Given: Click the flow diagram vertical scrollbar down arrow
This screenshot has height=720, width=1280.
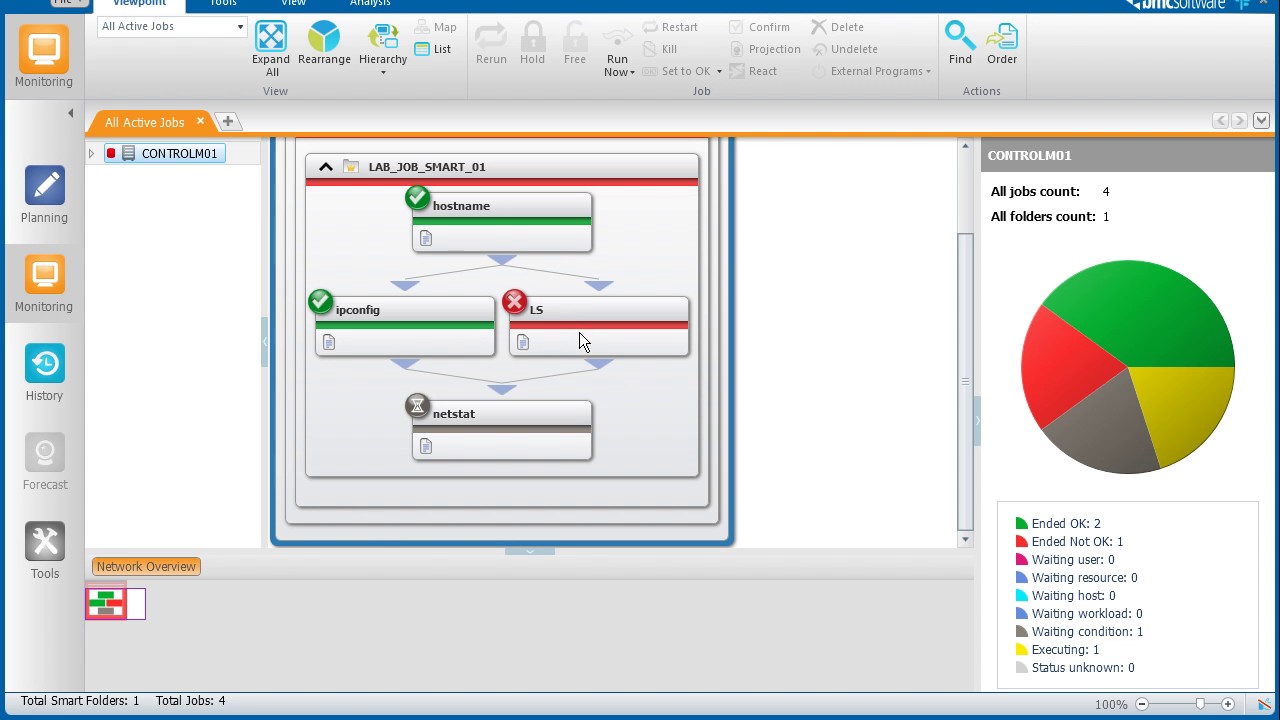Looking at the screenshot, I should click(x=965, y=540).
